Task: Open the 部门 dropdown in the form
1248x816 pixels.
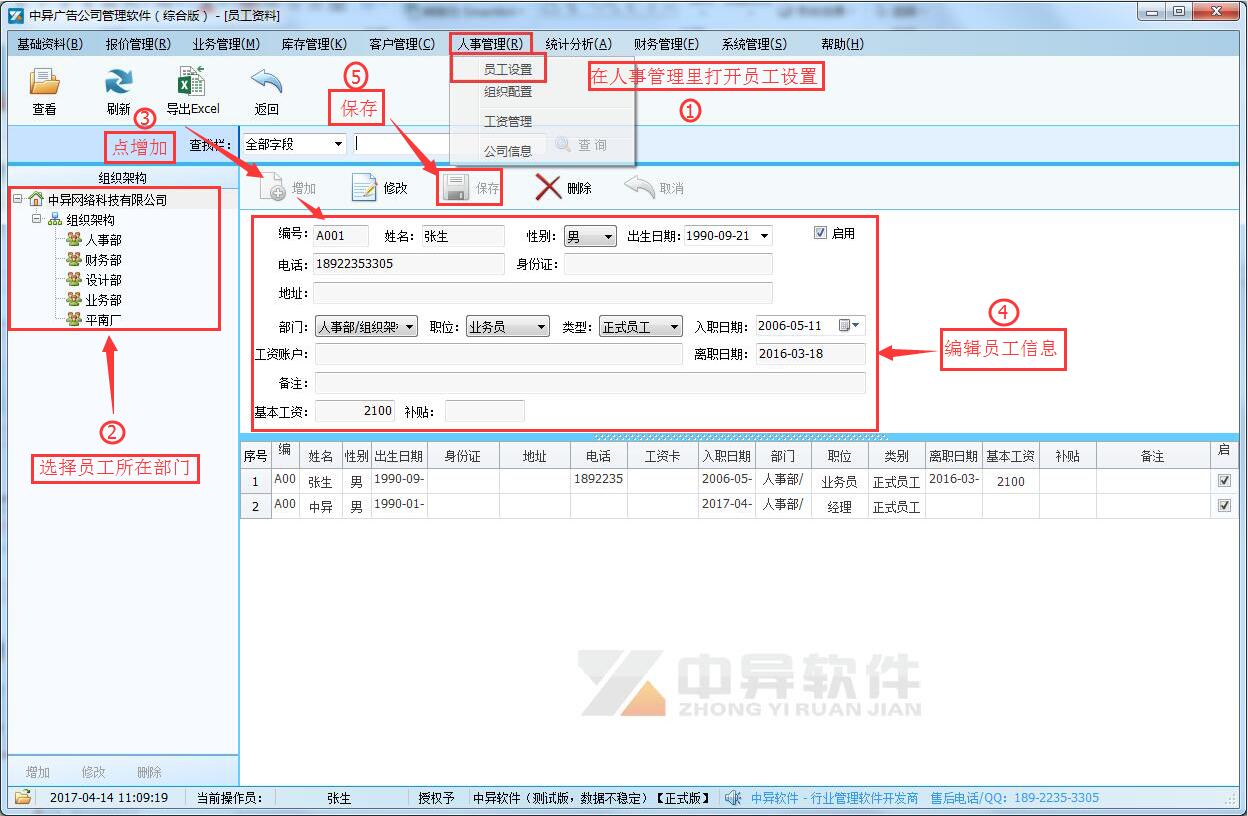Action: point(409,327)
